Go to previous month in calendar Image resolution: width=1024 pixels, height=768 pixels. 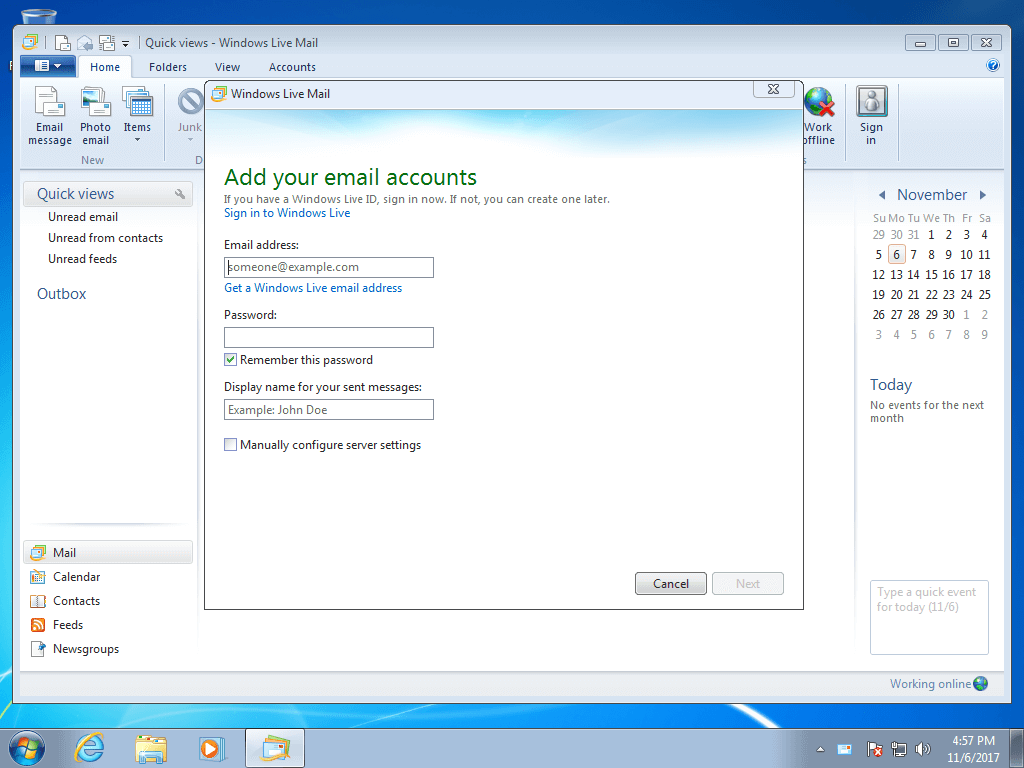882,195
